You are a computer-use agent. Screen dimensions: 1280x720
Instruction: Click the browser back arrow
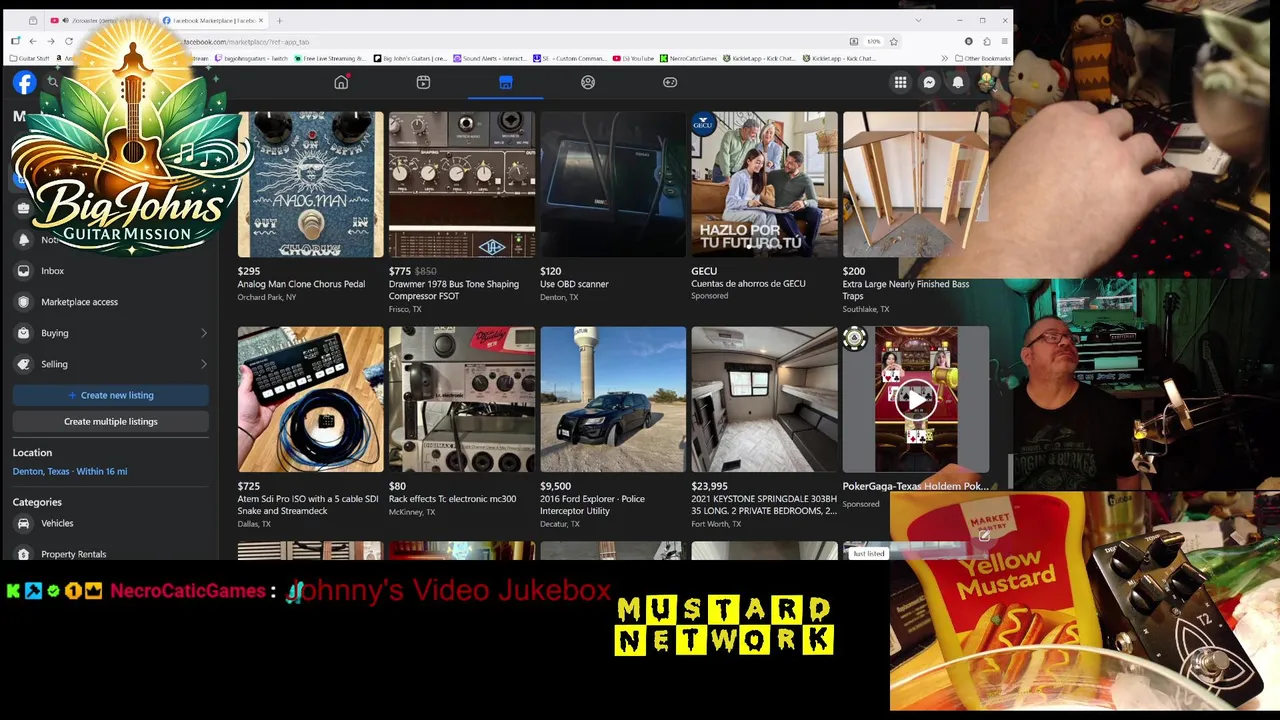[x=32, y=41]
